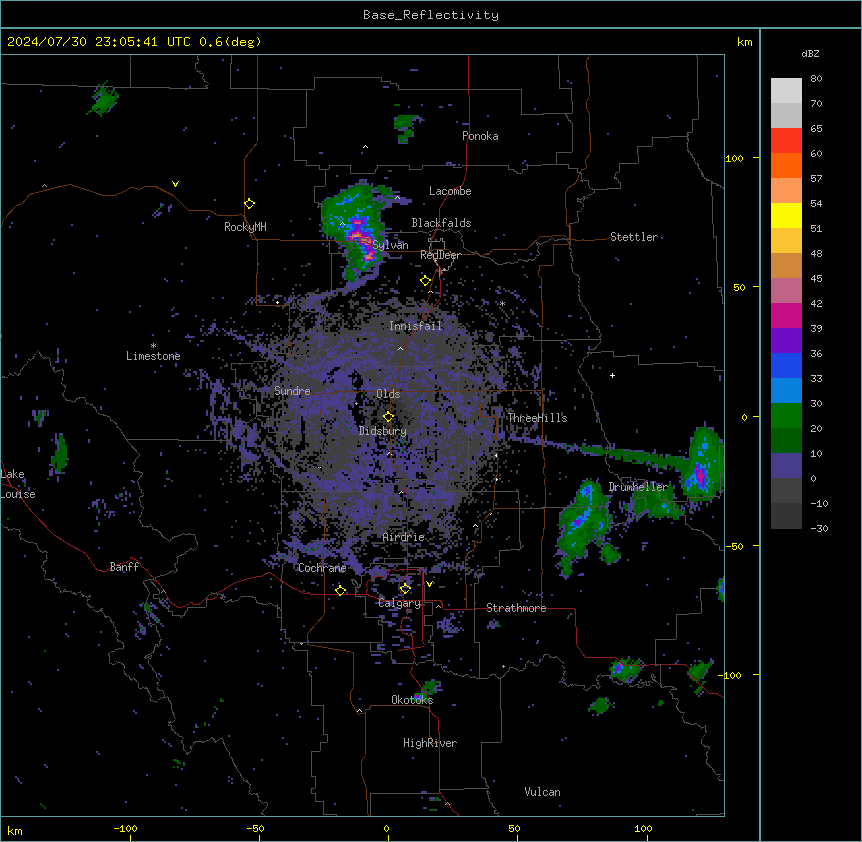The height and width of the screenshot is (842, 862).
Task: Click the Innisfail city label
Action: click(416, 326)
